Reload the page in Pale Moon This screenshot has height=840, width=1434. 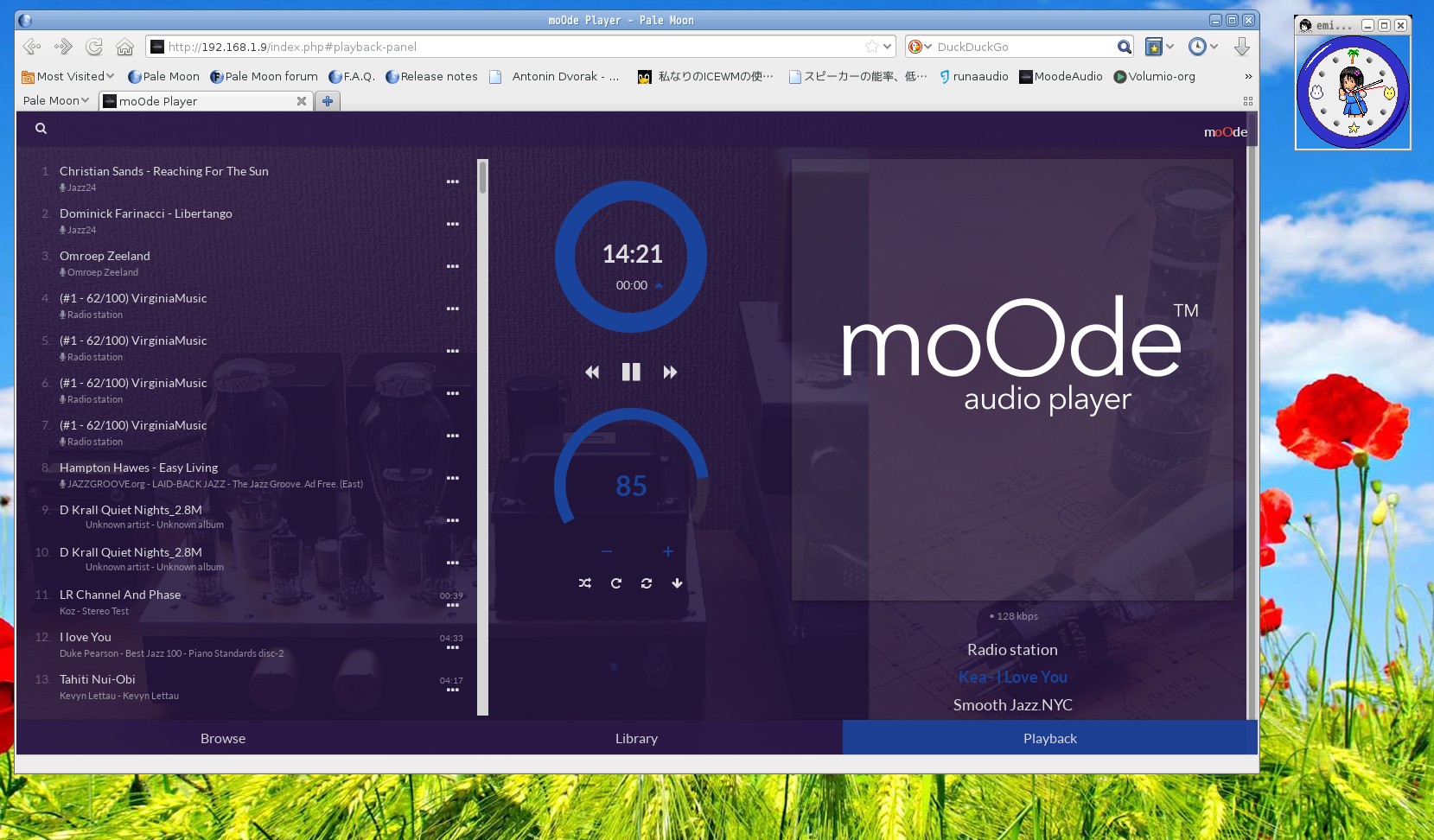pyautogui.click(x=94, y=47)
